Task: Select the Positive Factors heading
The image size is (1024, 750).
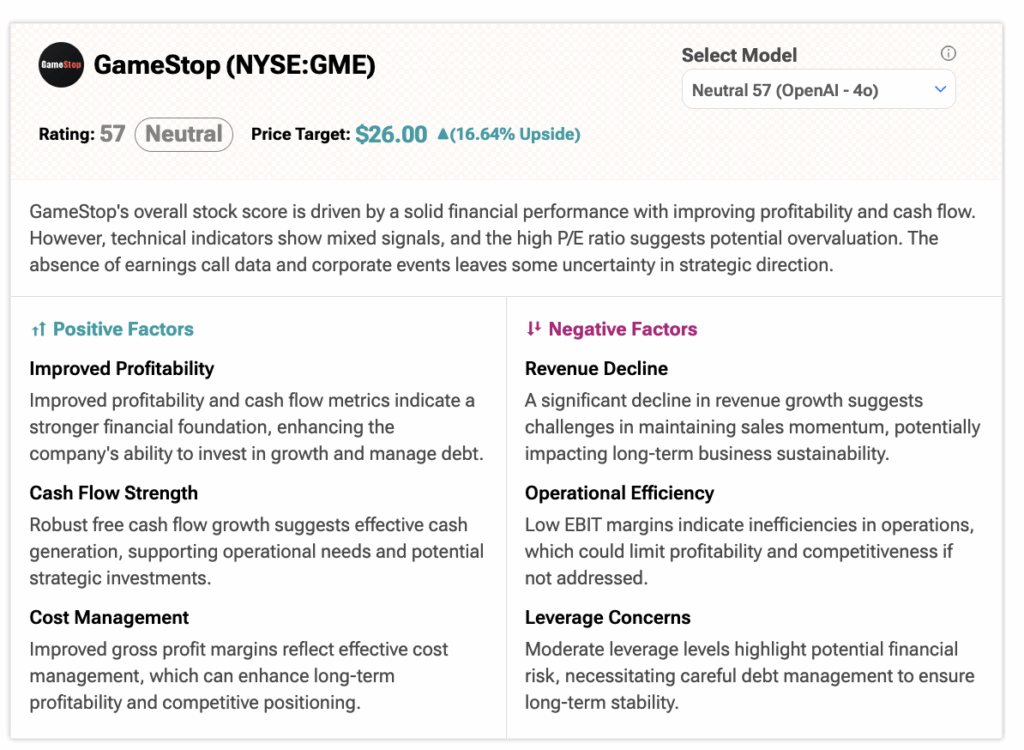Action: click(123, 329)
